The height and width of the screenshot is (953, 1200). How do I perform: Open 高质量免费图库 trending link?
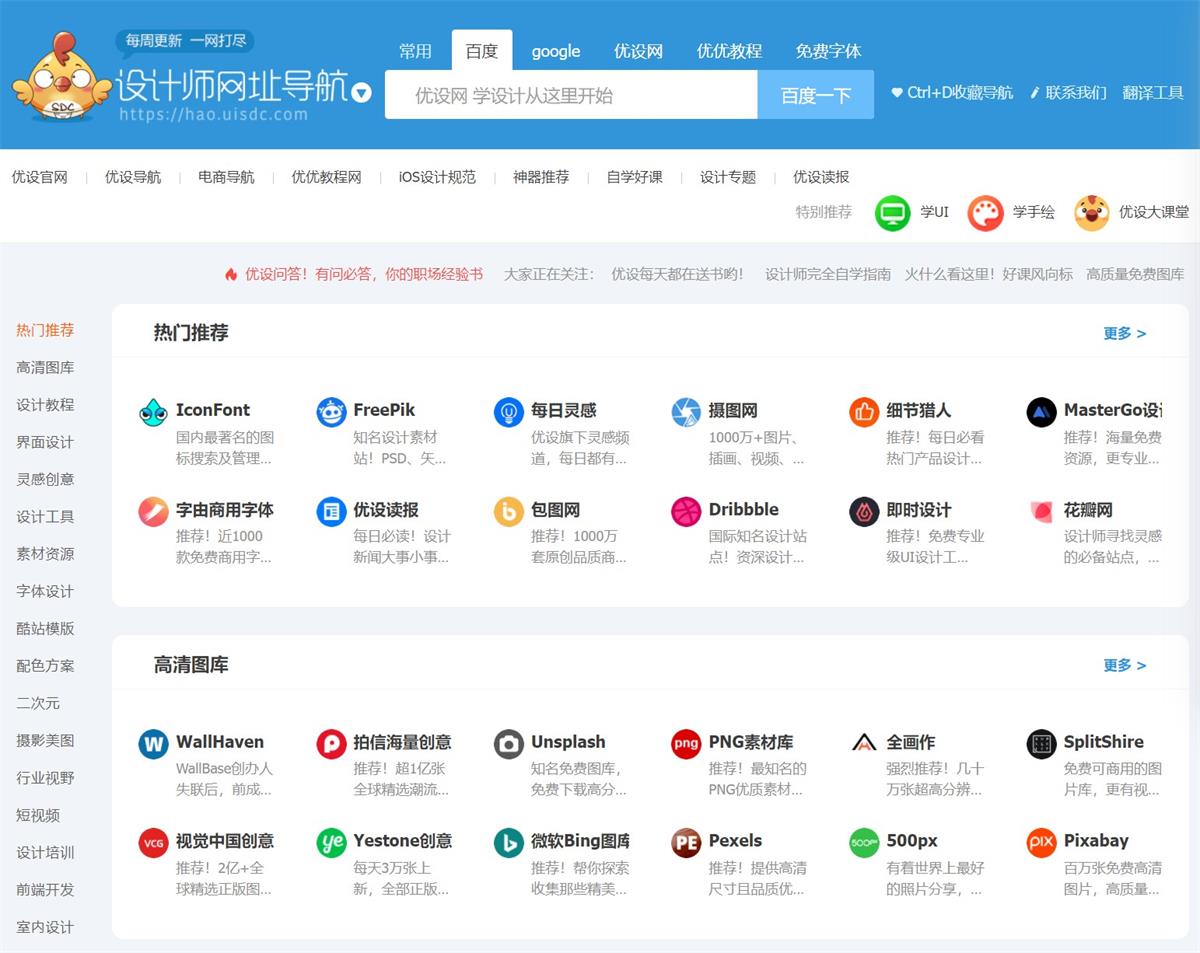click(x=1135, y=274)
